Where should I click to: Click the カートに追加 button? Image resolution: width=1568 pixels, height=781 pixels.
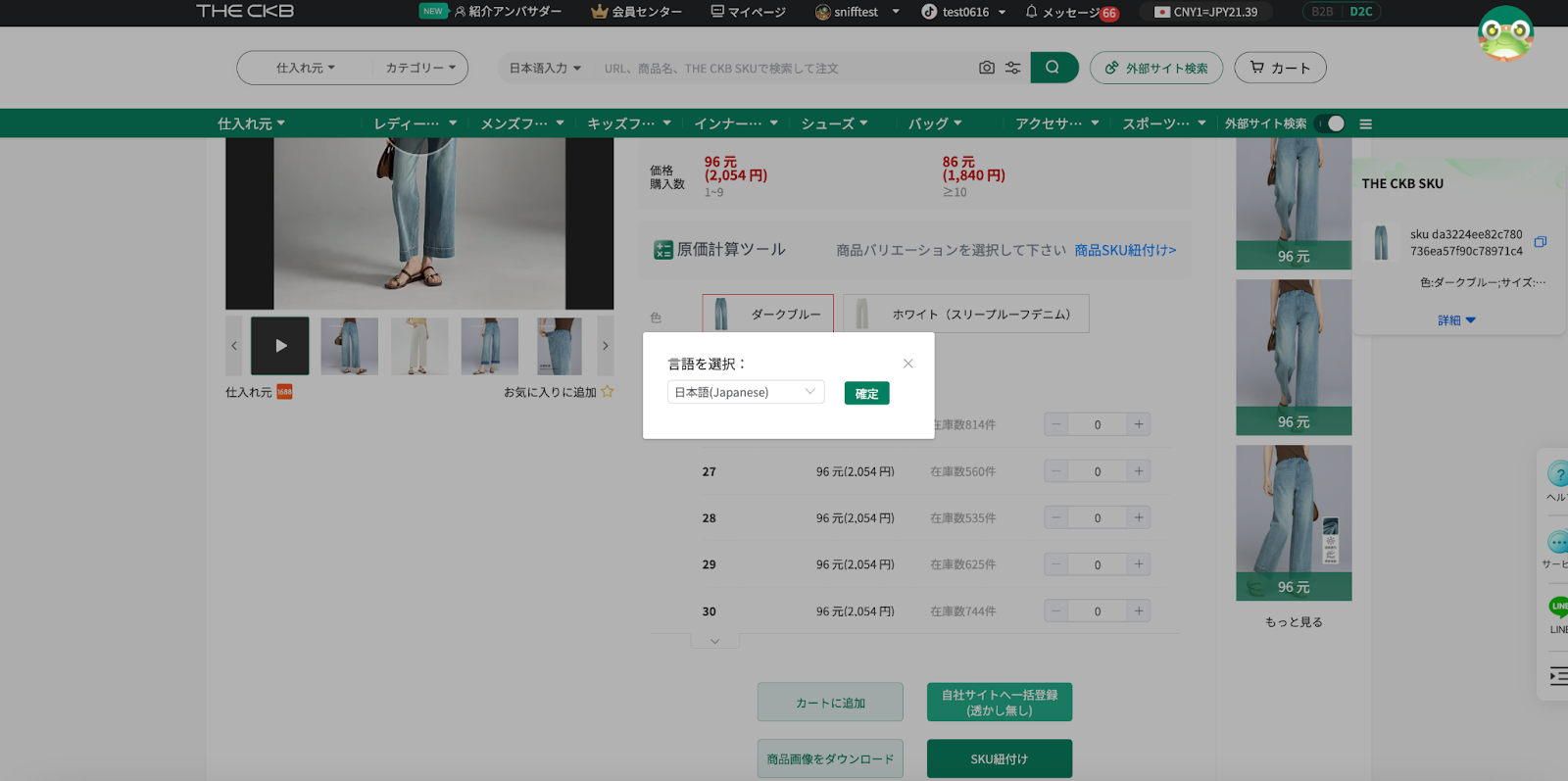(830, 703)
